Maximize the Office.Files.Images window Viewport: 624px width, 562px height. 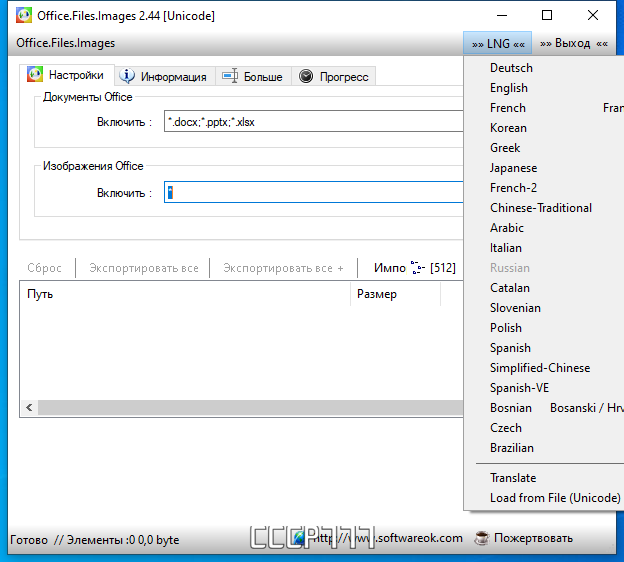547,16
